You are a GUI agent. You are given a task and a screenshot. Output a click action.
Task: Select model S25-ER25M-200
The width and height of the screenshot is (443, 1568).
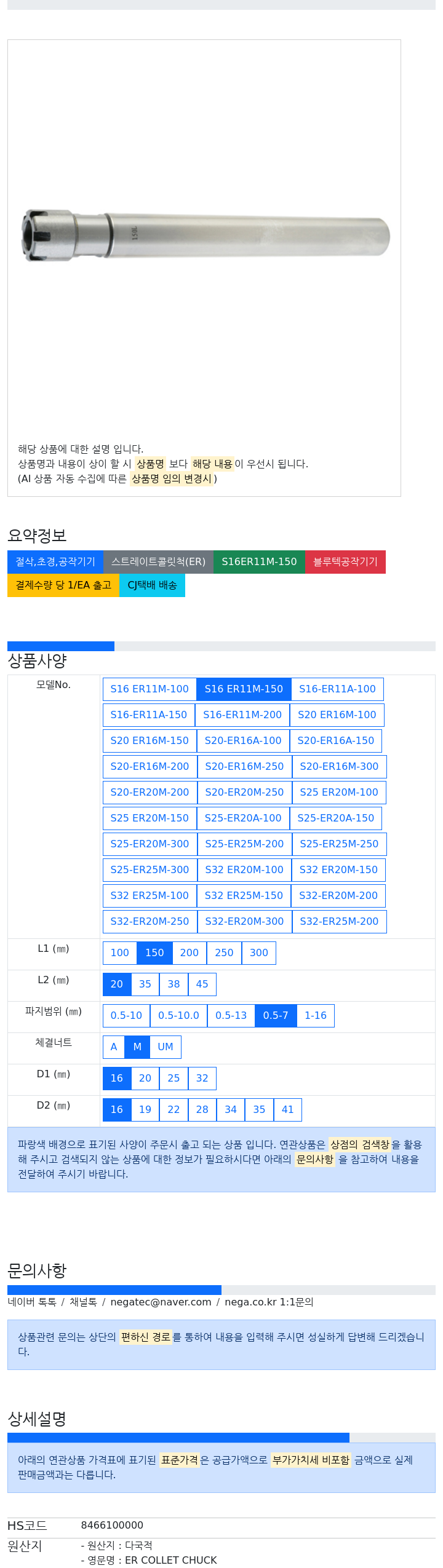[245, 844]
